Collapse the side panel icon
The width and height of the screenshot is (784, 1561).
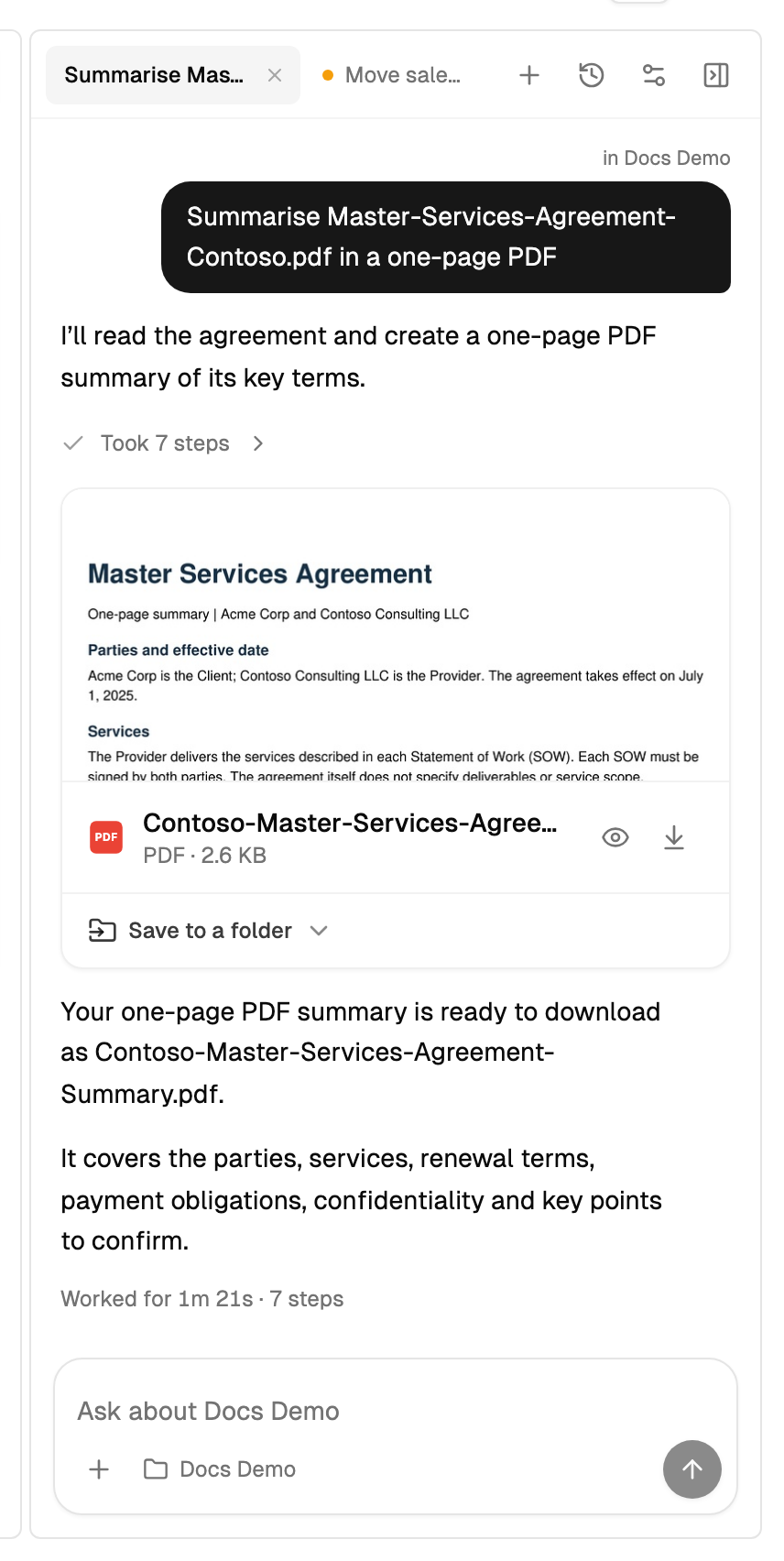tap(716, 75)
